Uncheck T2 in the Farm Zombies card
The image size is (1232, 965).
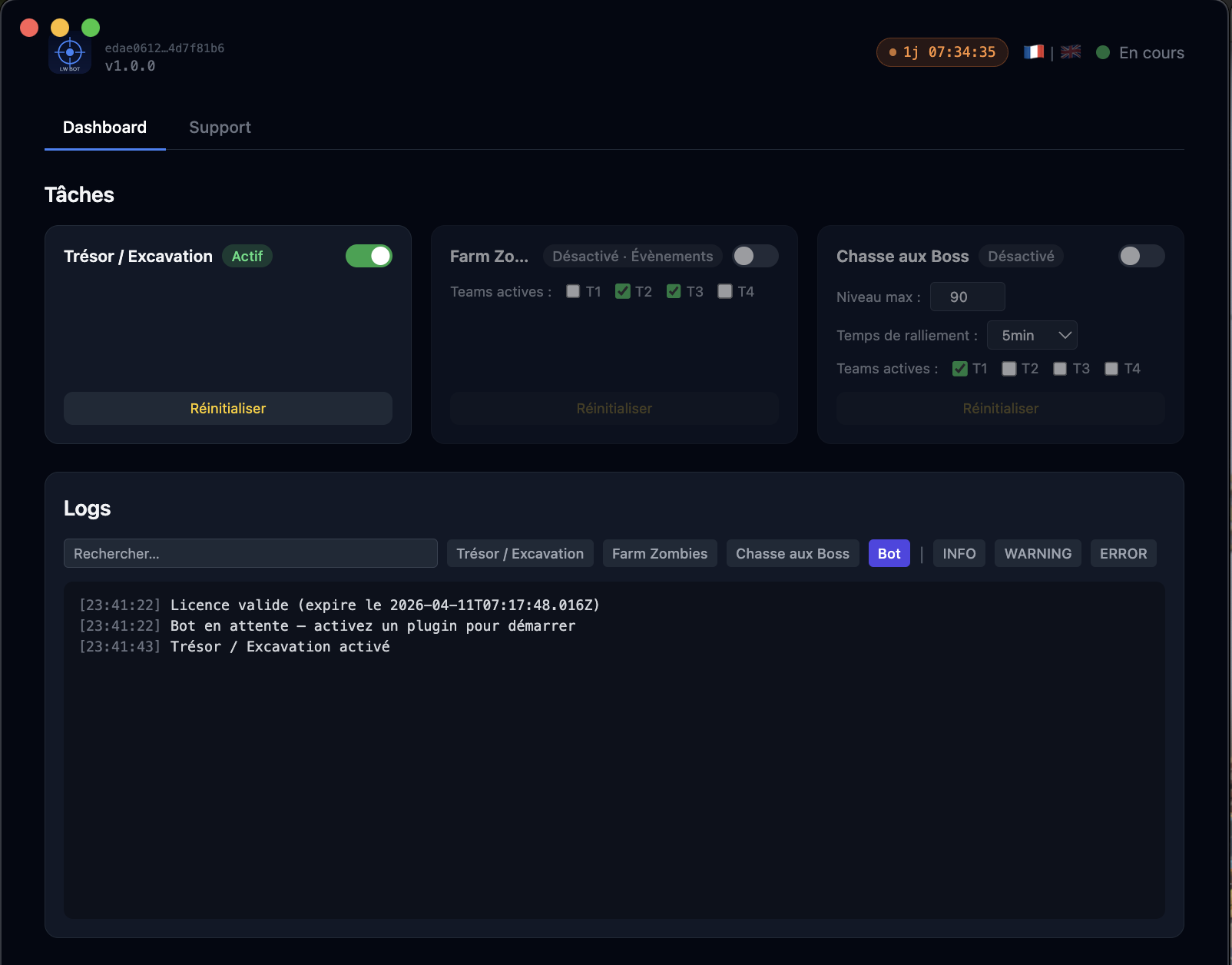pyautogui.click(x=622, y=291)
